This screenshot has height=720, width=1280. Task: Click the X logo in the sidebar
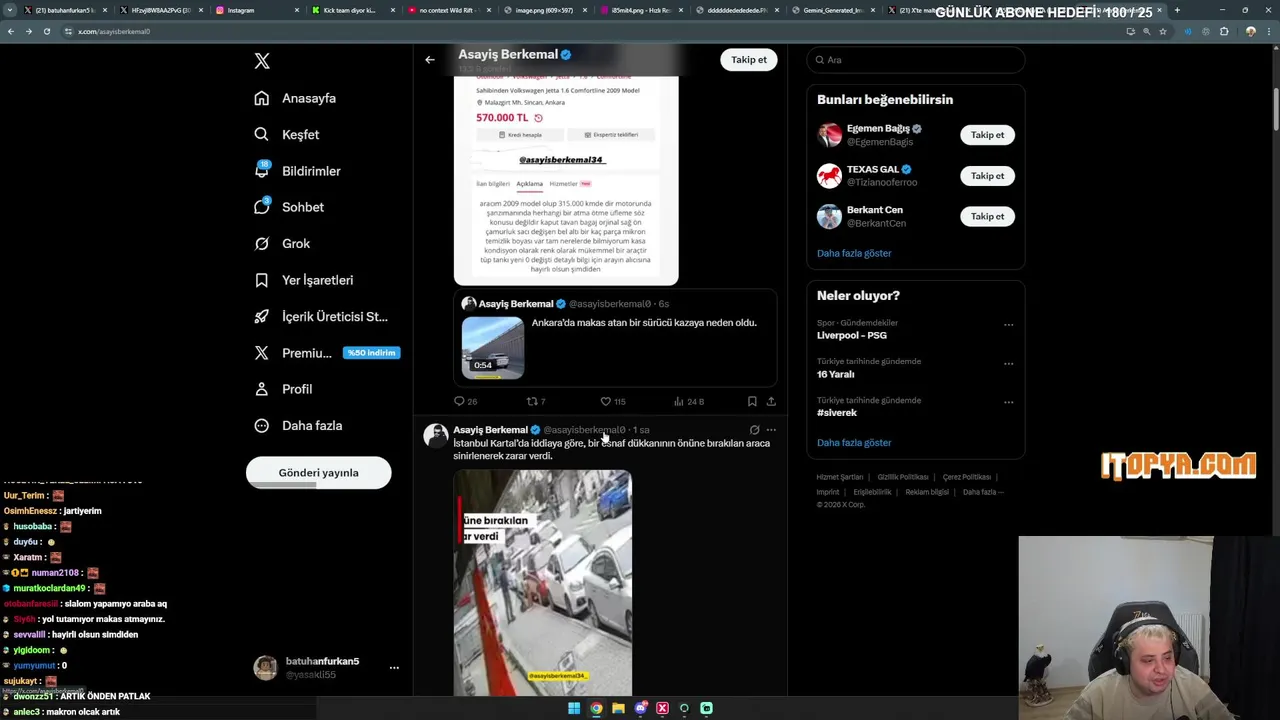coord(262,61)
